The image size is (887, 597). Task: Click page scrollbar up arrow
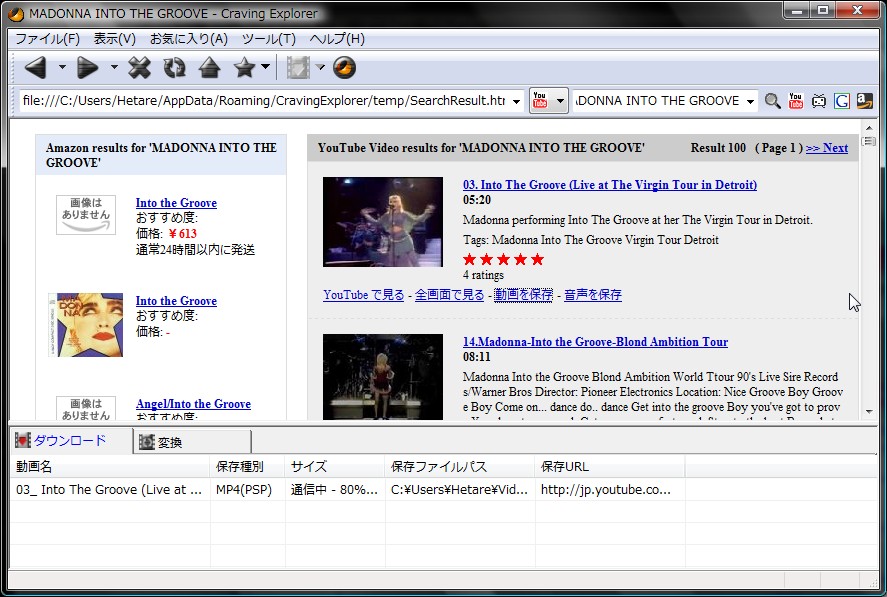869,127
